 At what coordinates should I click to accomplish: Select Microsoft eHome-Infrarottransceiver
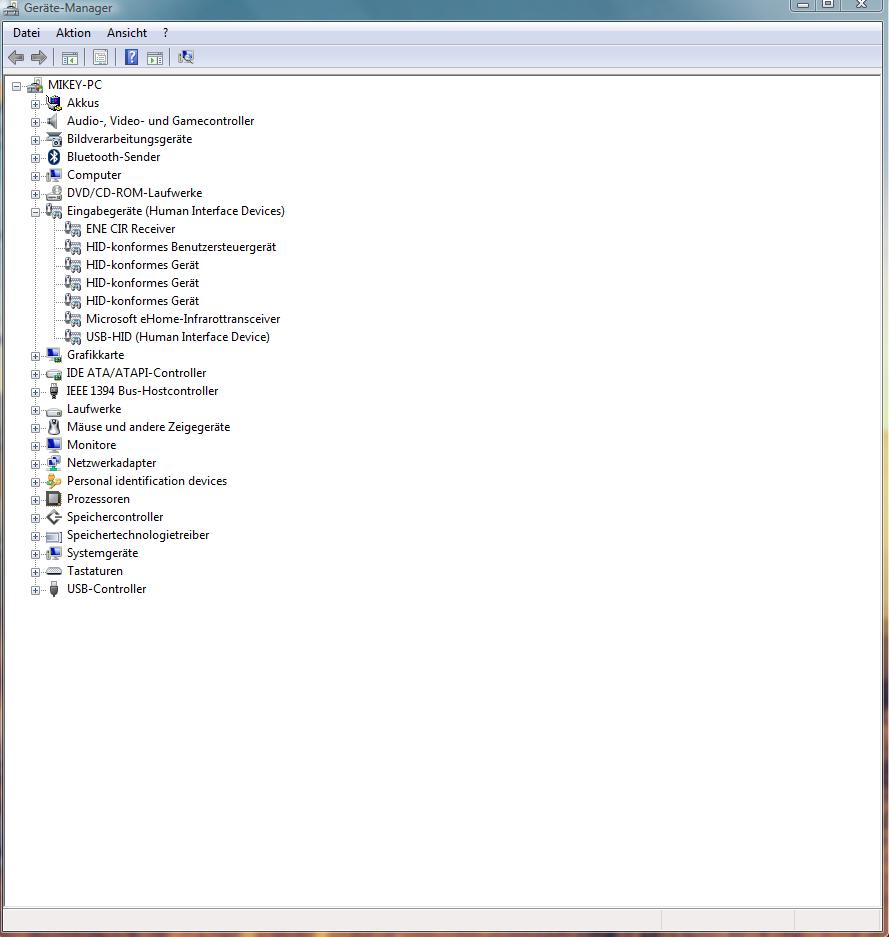183,319
